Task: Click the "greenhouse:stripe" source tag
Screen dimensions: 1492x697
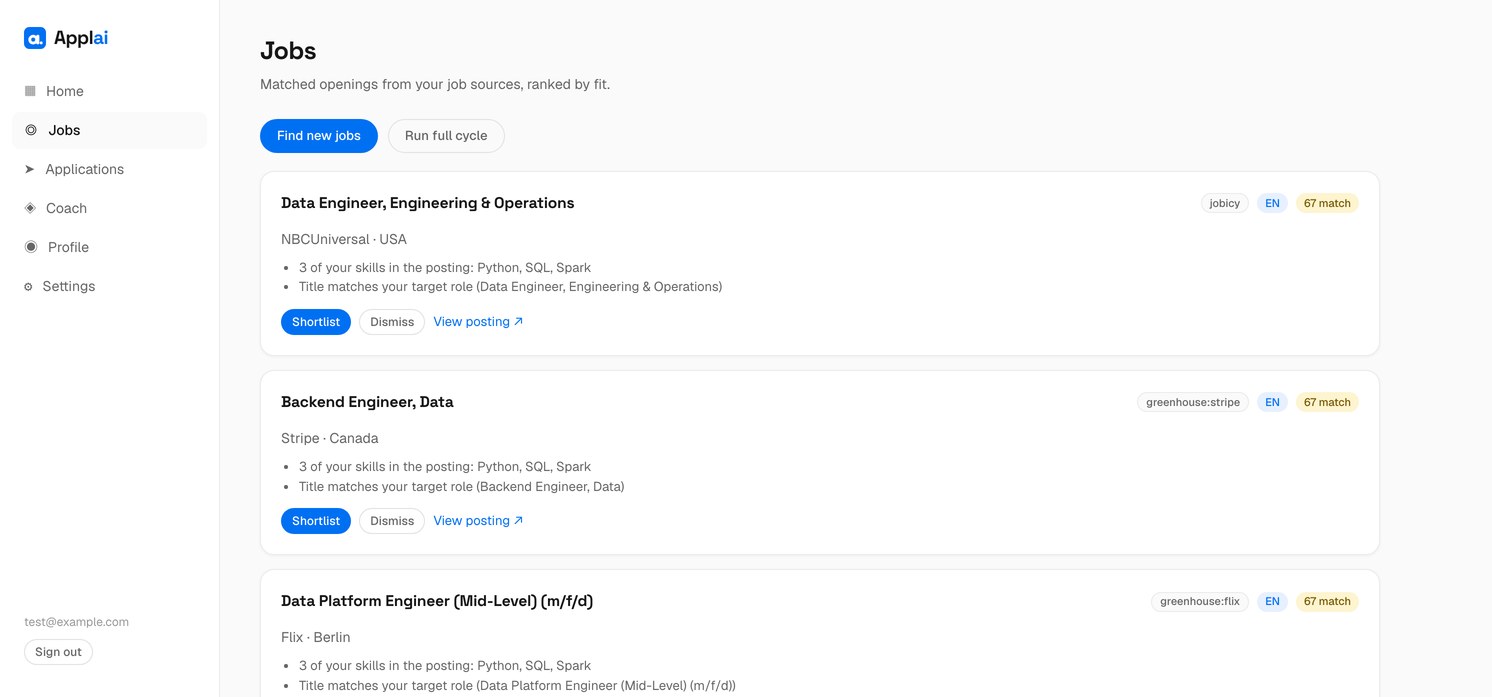Action: click(x=1193, y=402)
